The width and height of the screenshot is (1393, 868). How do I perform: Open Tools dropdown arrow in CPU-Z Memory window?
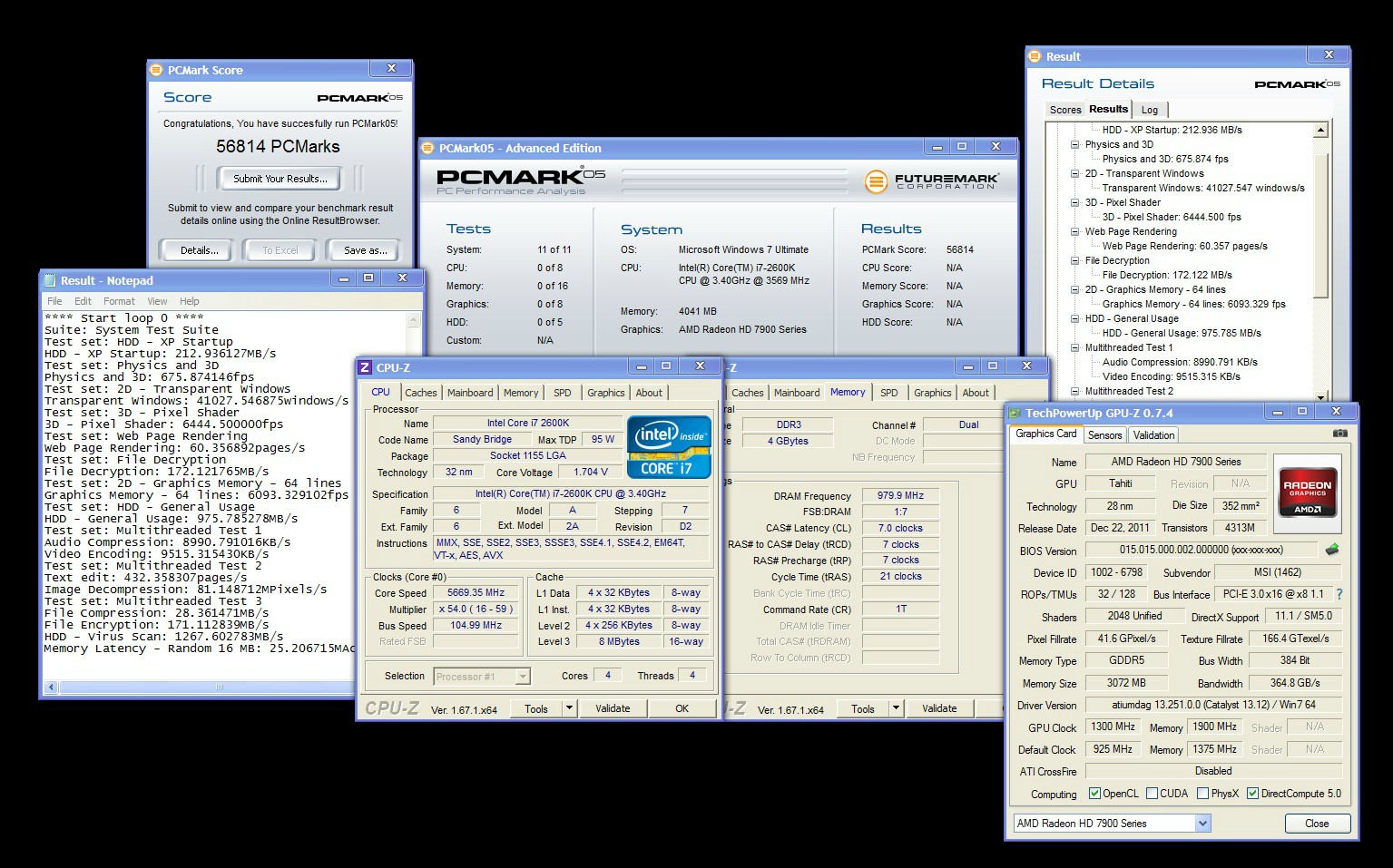896,708
